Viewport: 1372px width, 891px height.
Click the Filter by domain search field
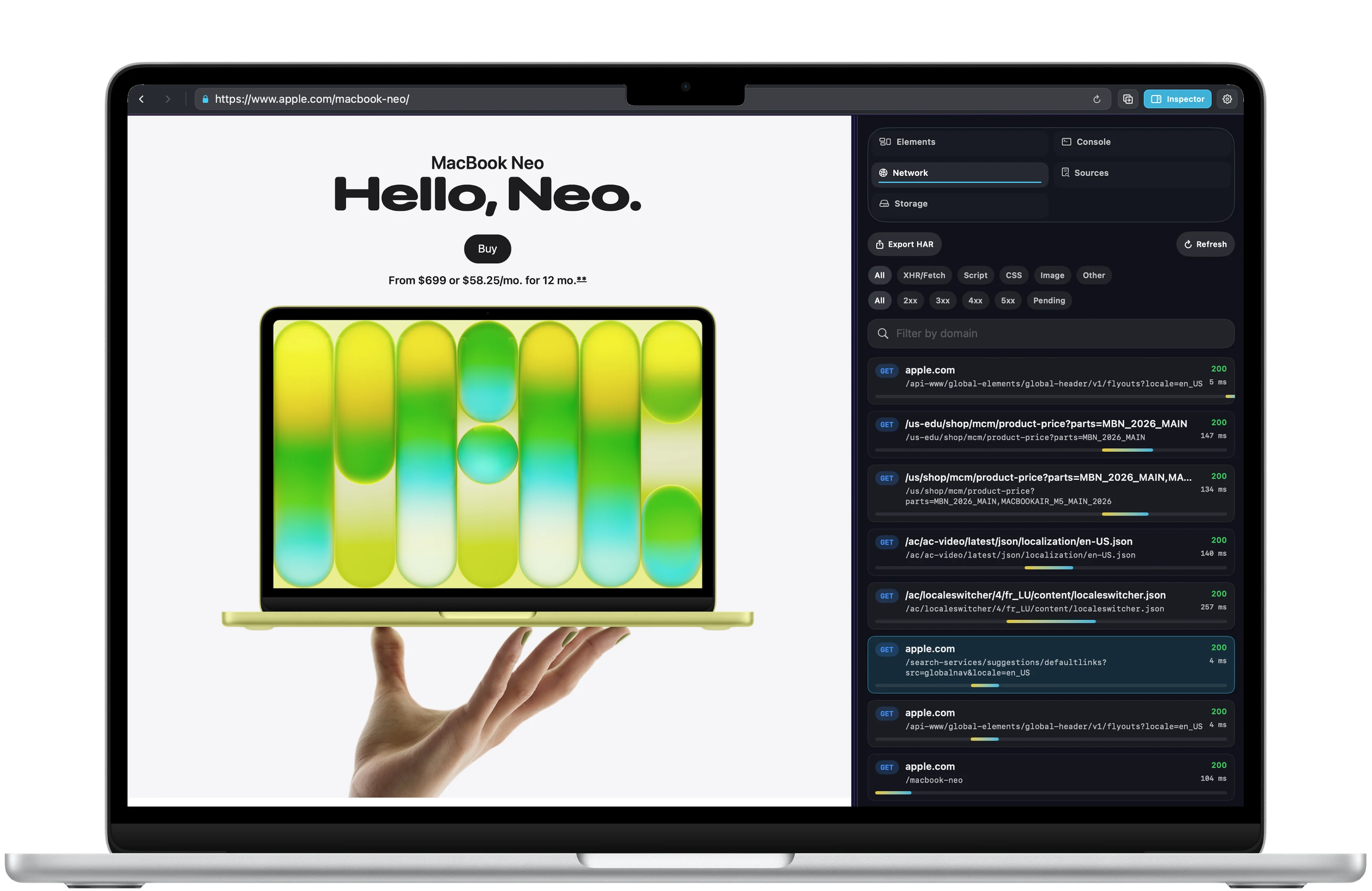pos(1050,334)
